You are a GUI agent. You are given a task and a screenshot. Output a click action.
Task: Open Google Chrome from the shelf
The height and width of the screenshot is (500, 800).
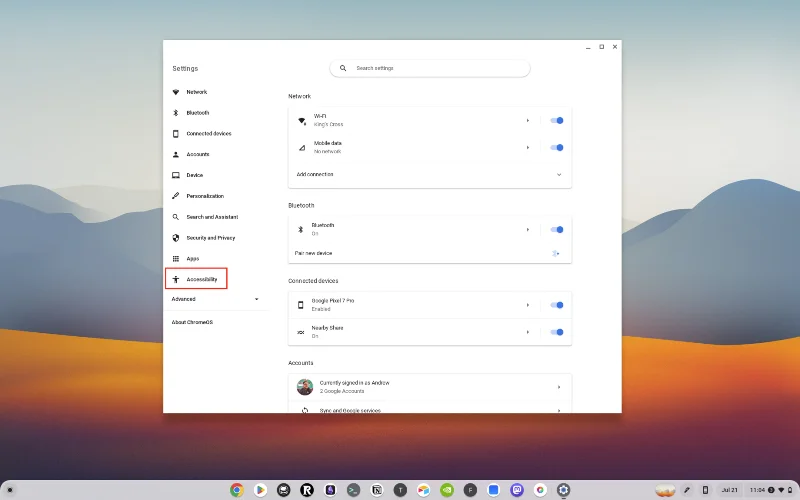coord(237,490)
